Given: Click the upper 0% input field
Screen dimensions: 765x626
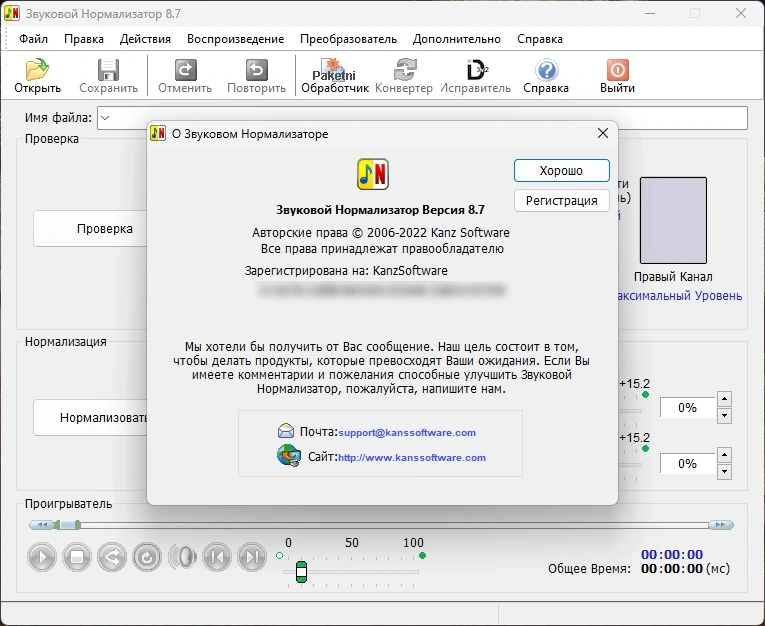Looking at the screenshot, I should coord(687,407).
